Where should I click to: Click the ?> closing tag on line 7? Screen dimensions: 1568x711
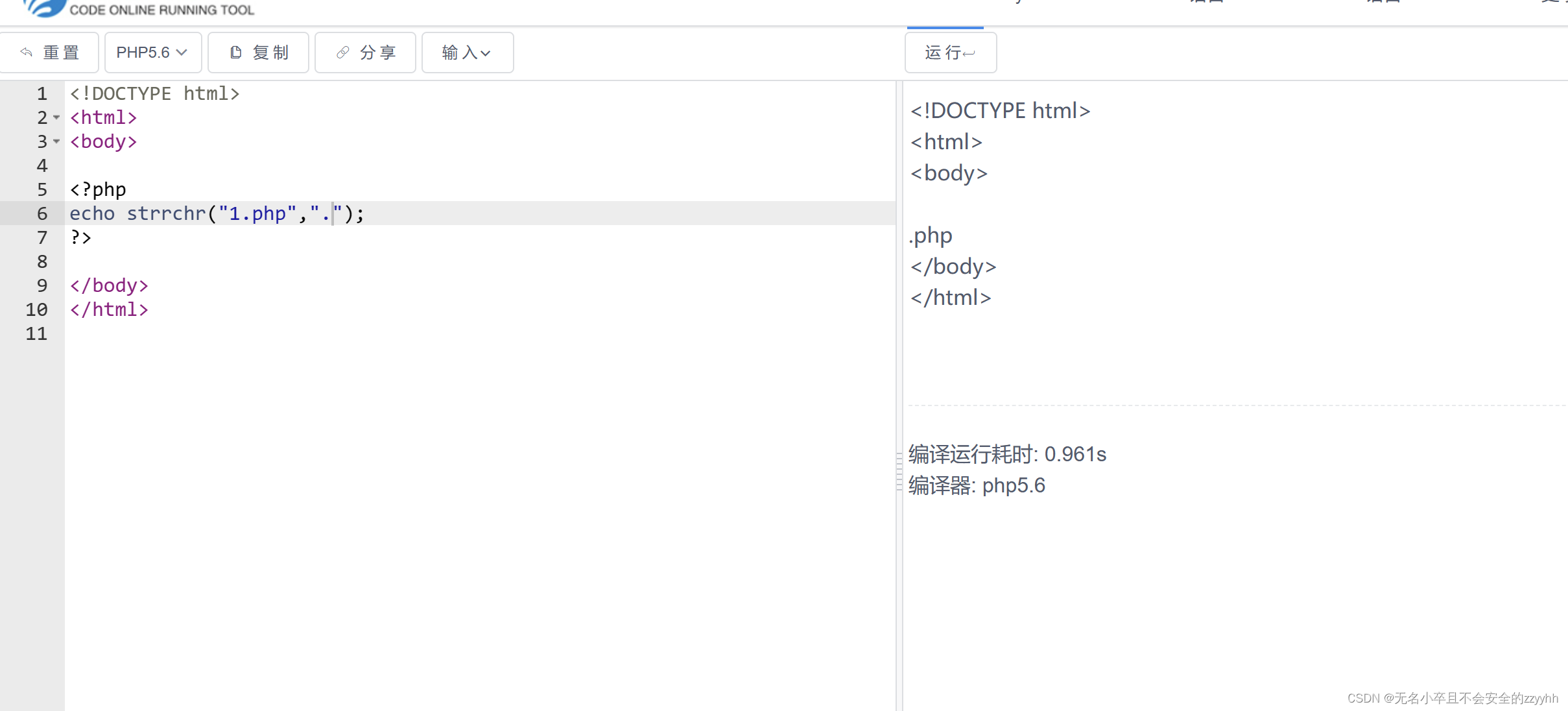[80, 237]
